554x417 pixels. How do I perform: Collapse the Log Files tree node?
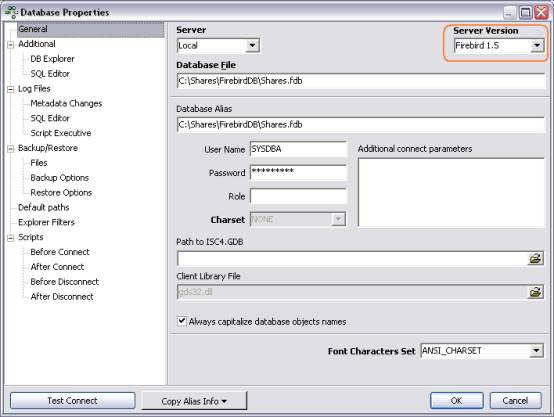click(11, 89)
